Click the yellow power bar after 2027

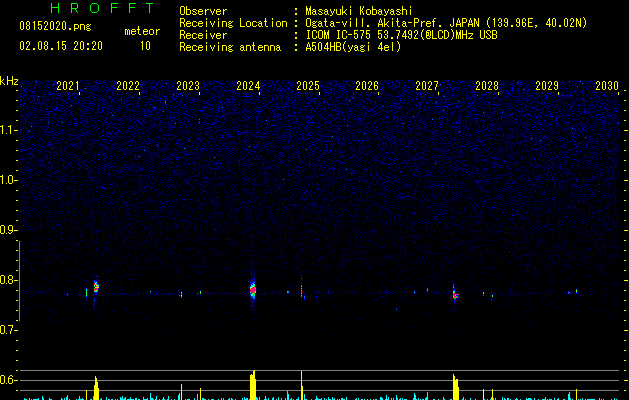click(455, 387)
